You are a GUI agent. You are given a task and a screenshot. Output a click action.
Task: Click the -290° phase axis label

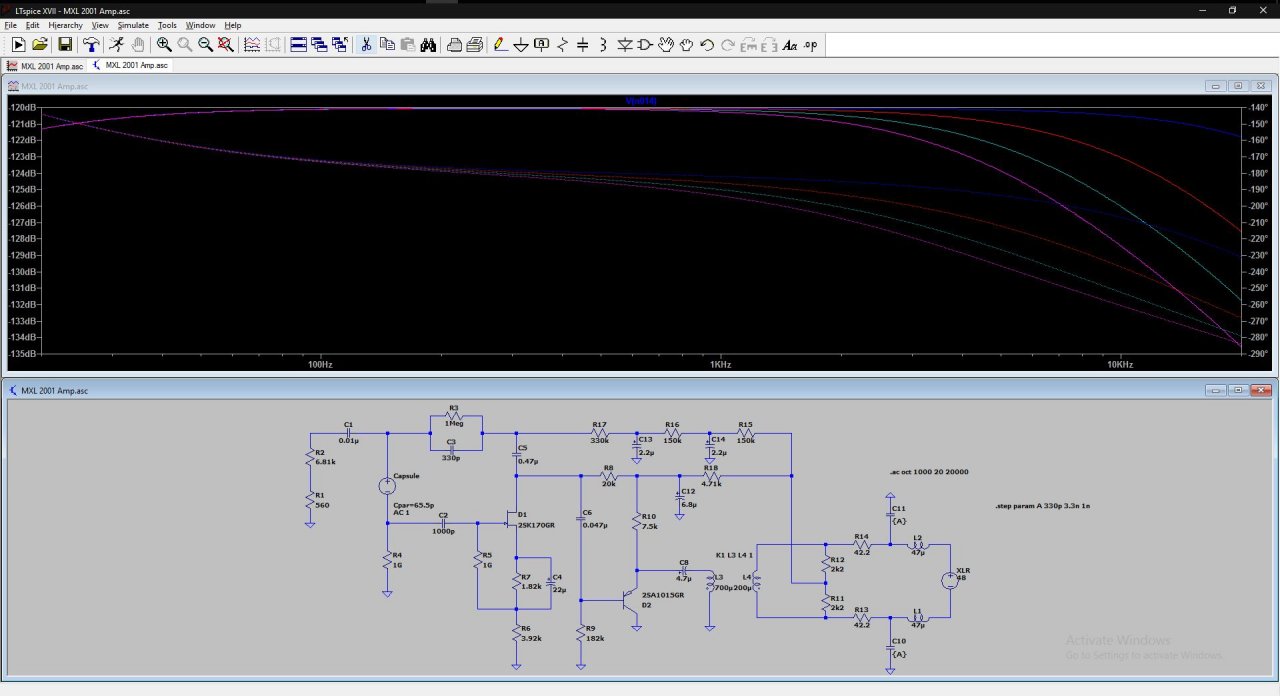point(1258,354)
